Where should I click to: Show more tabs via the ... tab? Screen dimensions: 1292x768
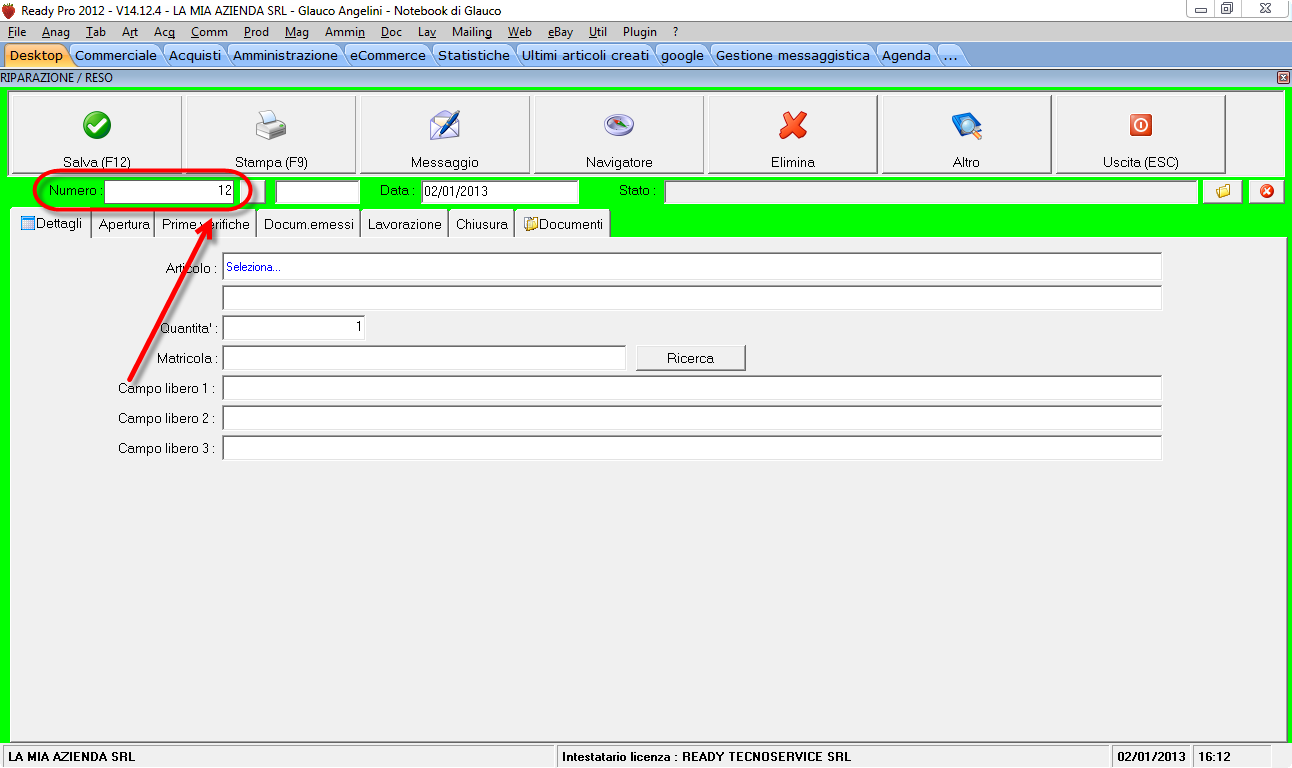pyautogui.click(x=950, y=55)
